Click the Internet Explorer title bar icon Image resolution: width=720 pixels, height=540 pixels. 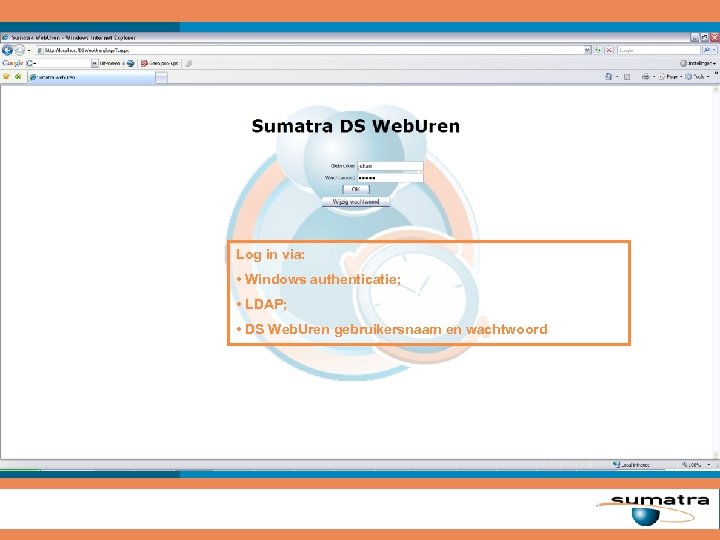tap(6, 37)
